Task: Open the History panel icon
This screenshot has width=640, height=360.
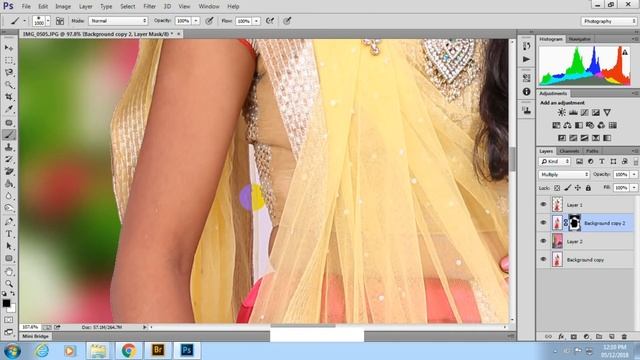Action: pyautogui.click(x=527, y=46)
